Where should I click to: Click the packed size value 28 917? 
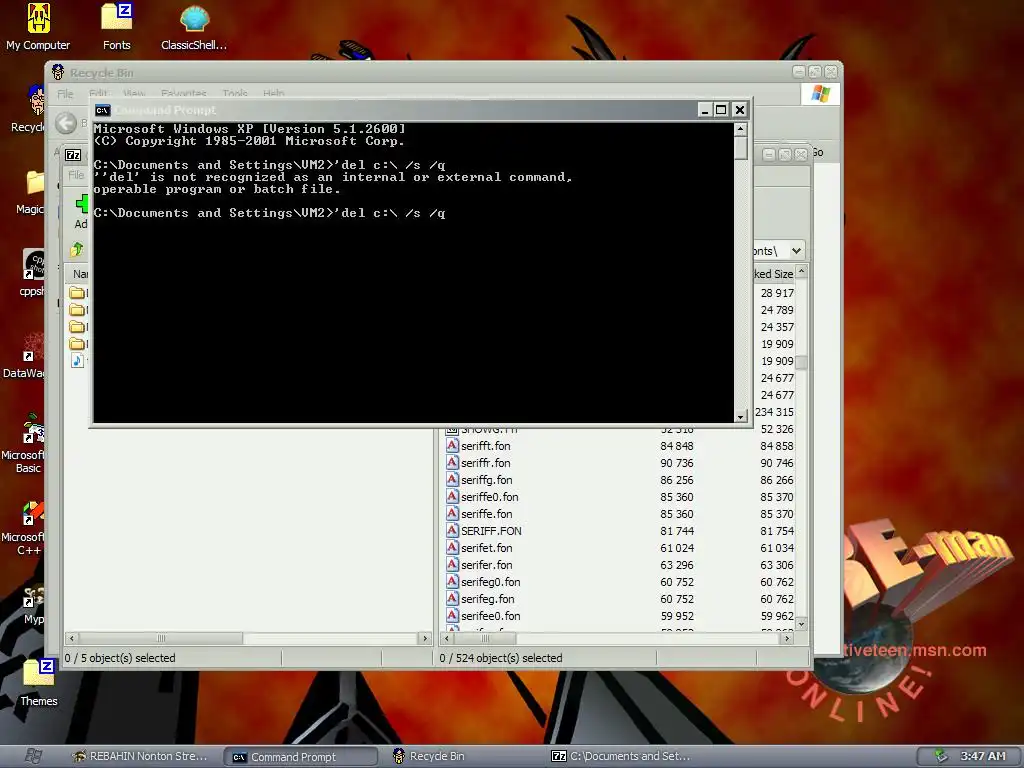777,293
